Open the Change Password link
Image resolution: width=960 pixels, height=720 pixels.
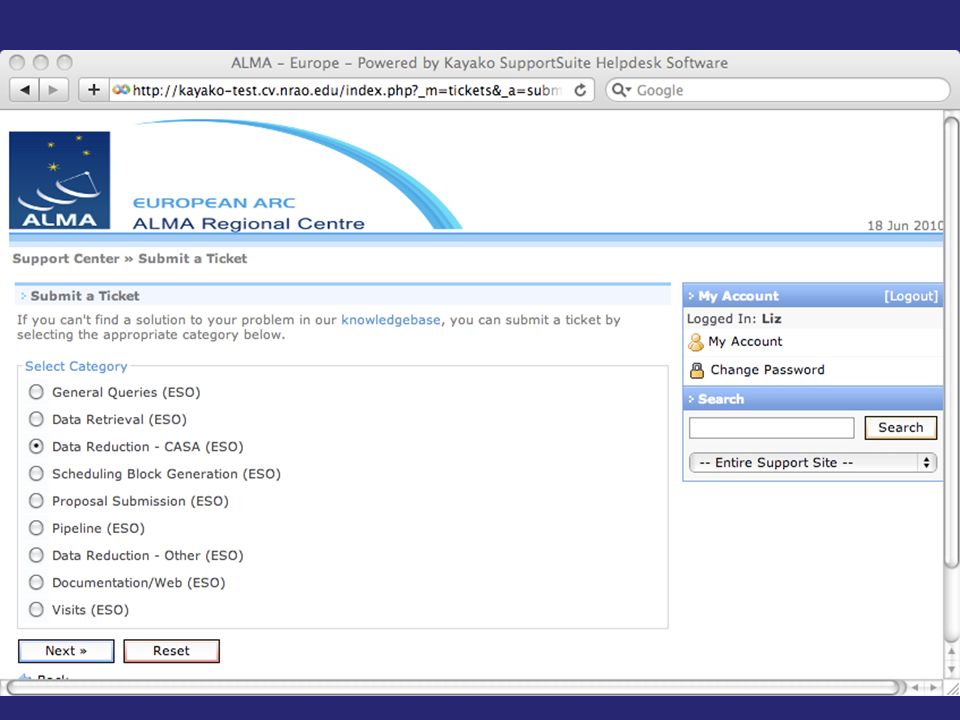click(767, 370)
